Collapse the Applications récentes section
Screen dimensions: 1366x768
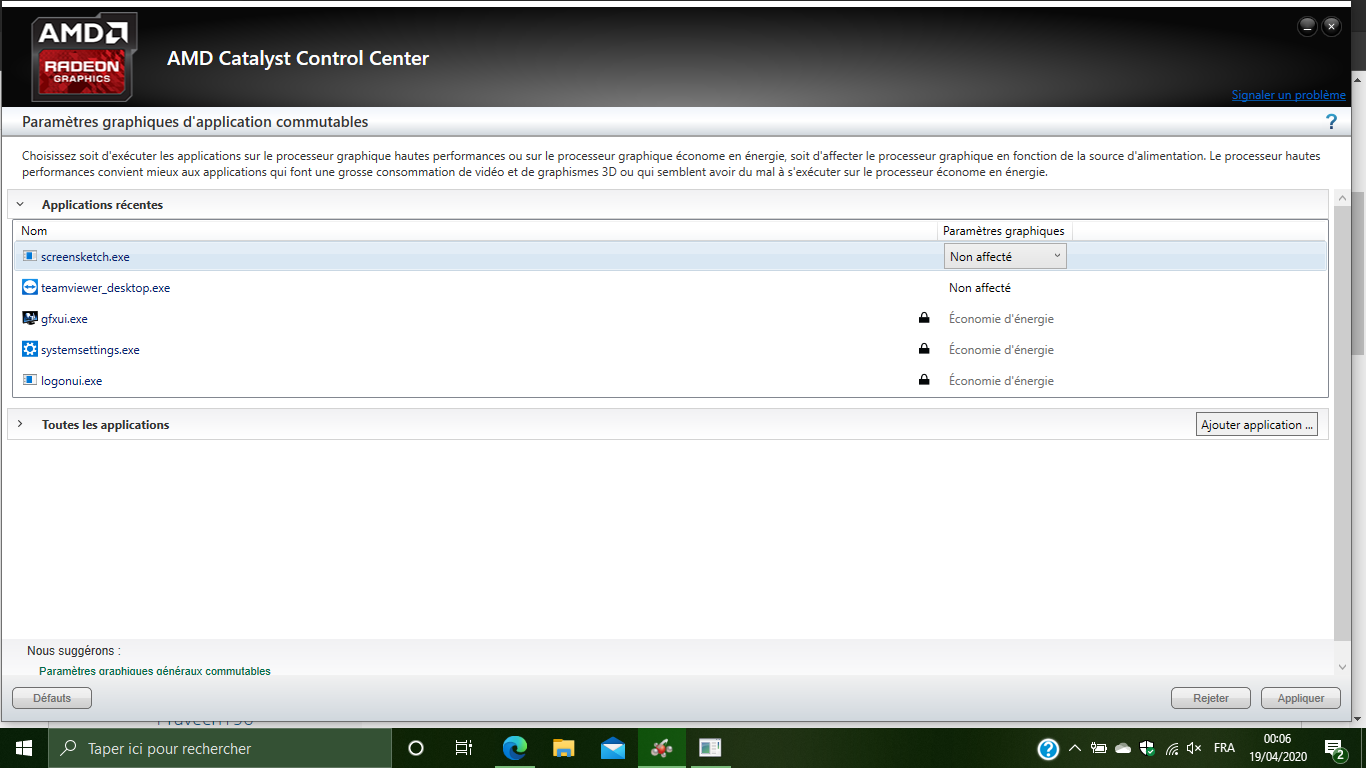pos(20,204)
